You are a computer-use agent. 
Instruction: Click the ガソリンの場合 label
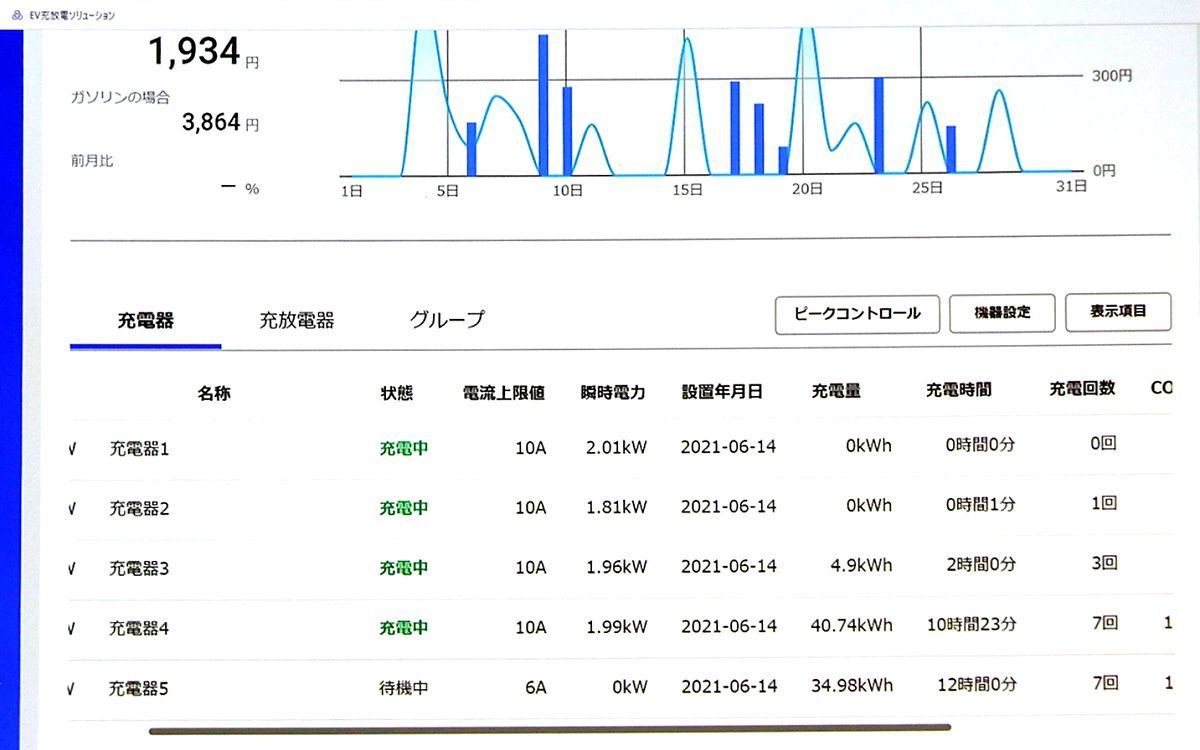click(x=120, y=97)
